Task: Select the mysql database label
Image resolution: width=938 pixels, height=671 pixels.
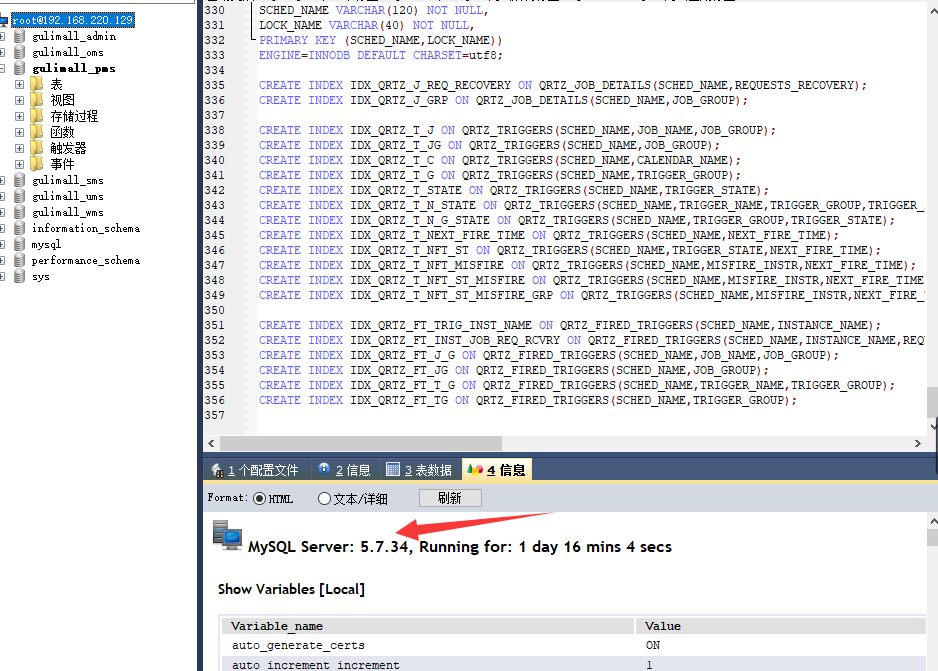Action: tap(46, 245)
